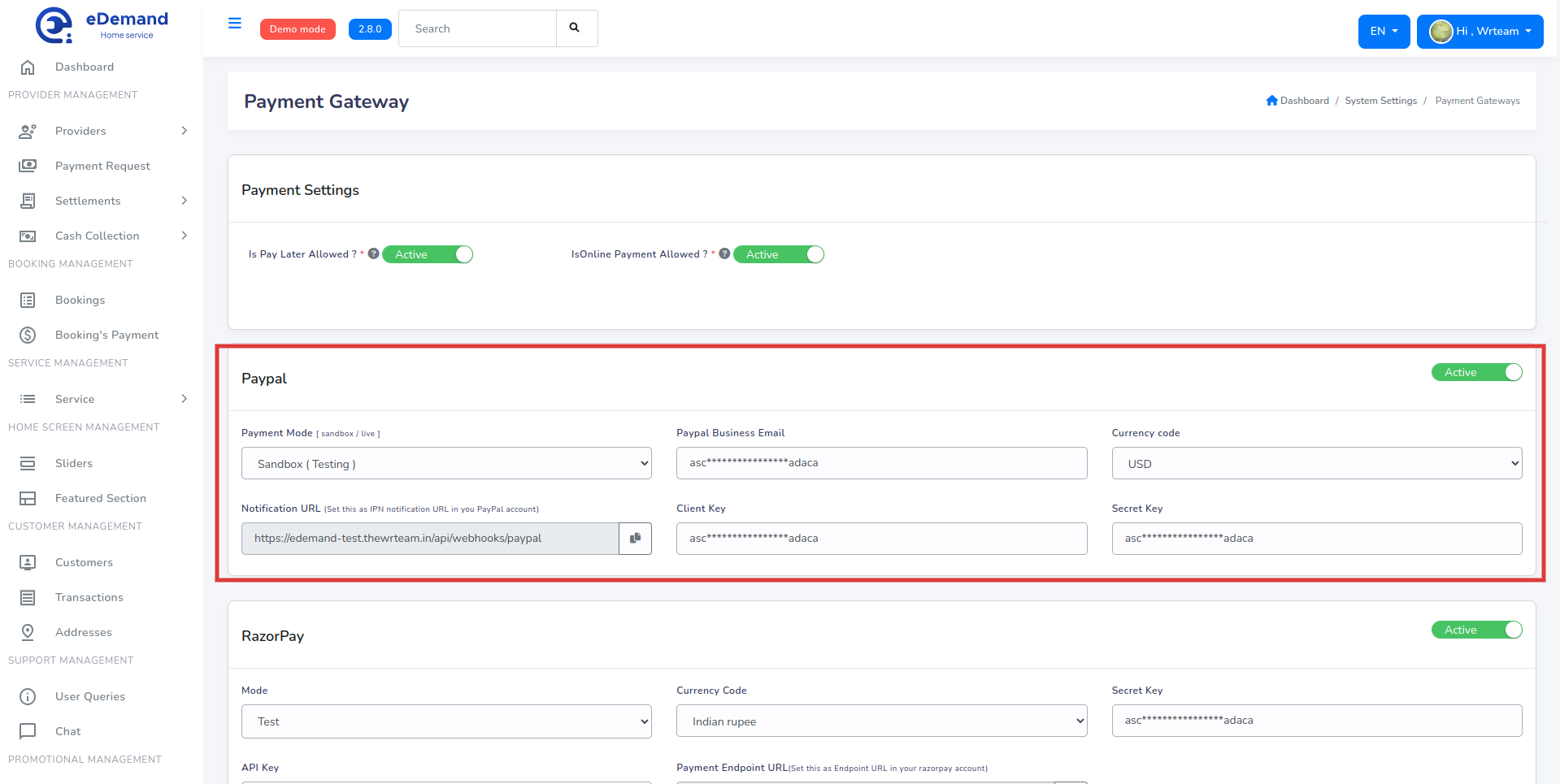The height and width of the screenshot is (784, 1560).
Task: Open the EN language dropdown
Action: point(1384,32)
